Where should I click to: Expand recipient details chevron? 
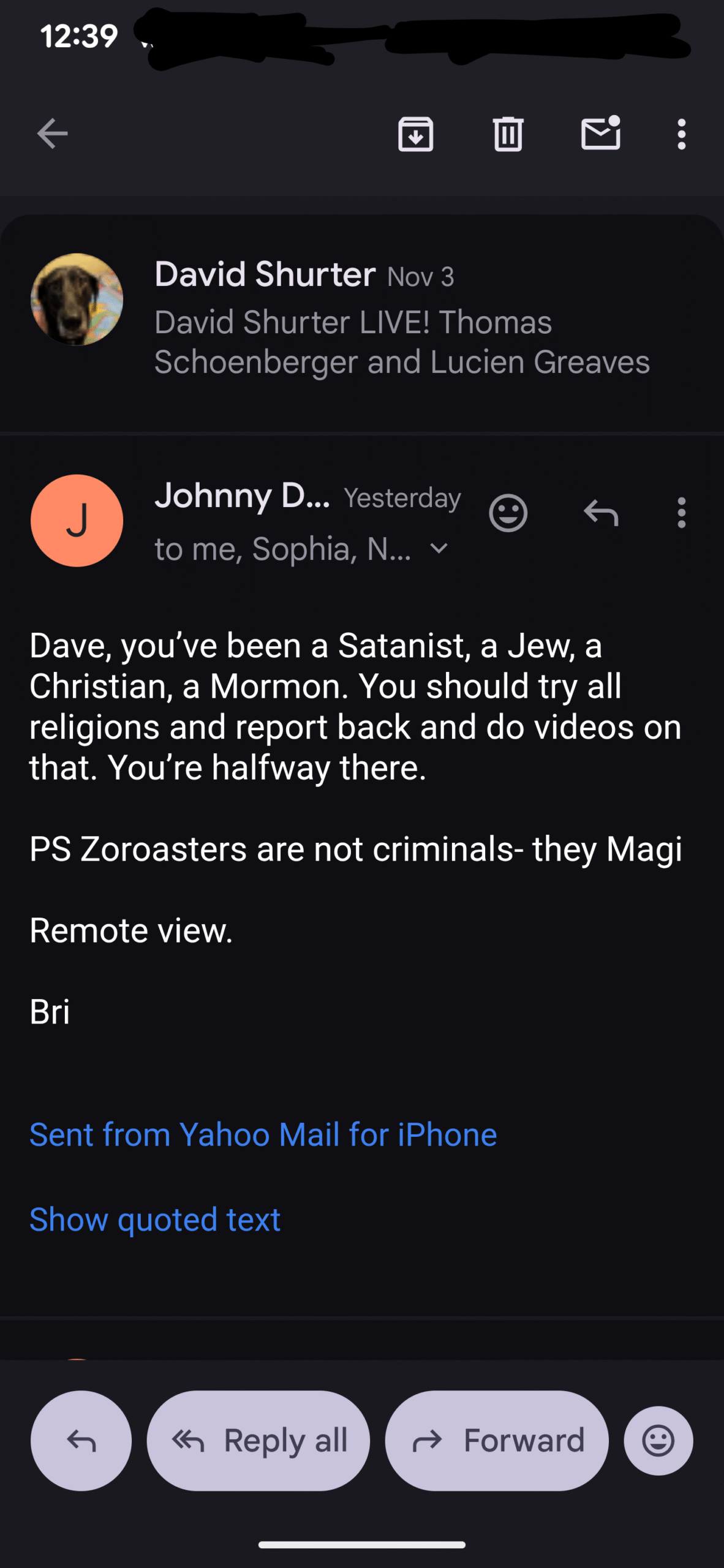(x=439, y=548)
